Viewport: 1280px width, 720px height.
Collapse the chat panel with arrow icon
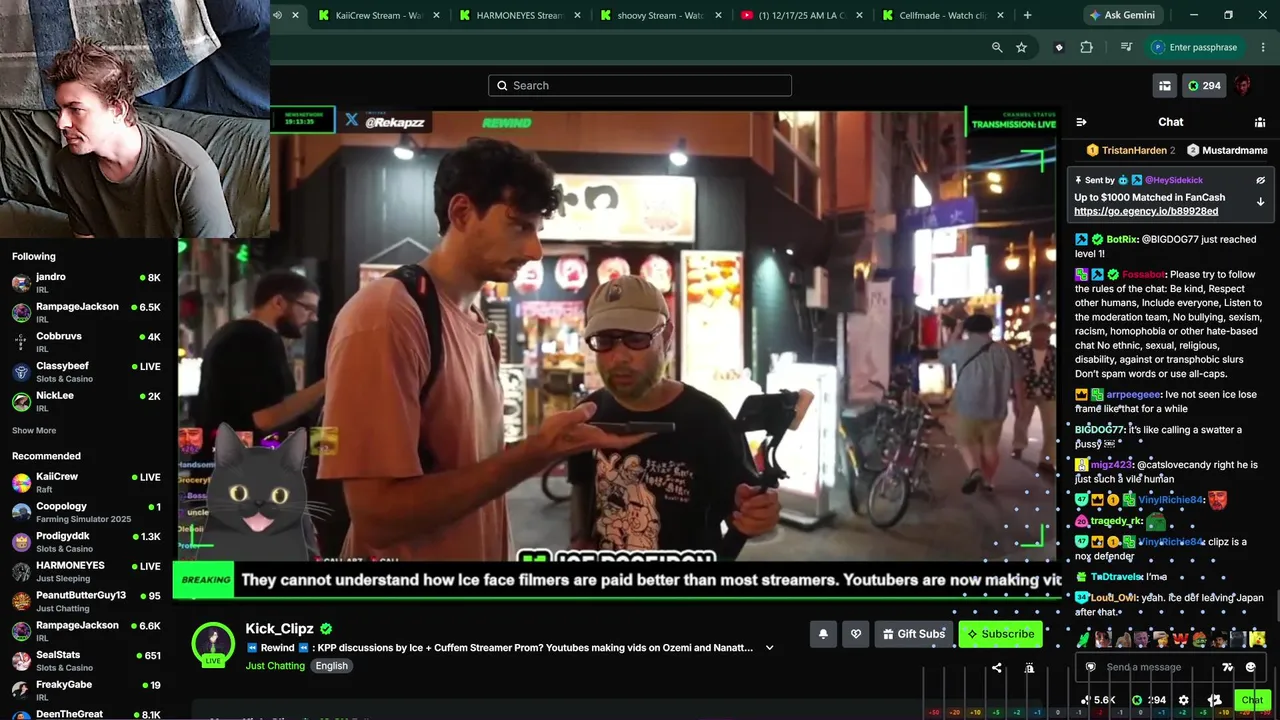(x=1081, y=122)
